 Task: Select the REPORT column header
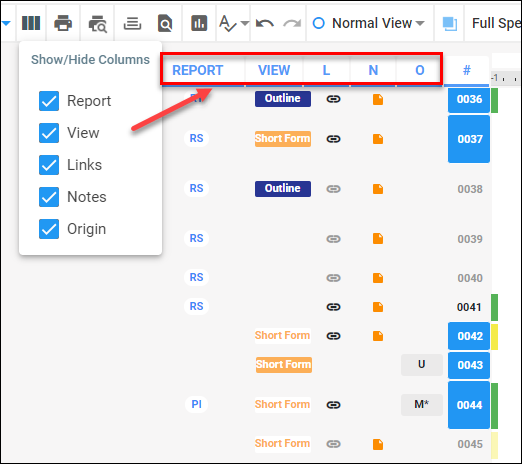198,70
